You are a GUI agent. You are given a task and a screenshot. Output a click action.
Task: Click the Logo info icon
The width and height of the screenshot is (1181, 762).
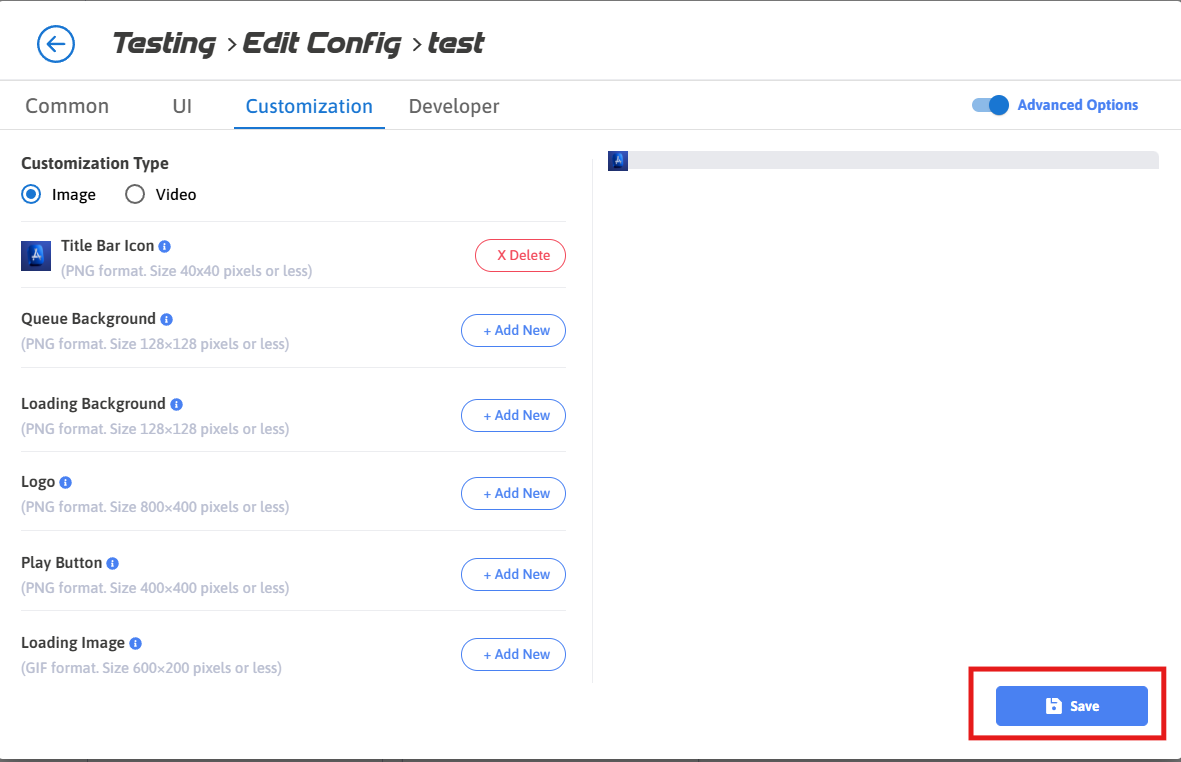66,483
